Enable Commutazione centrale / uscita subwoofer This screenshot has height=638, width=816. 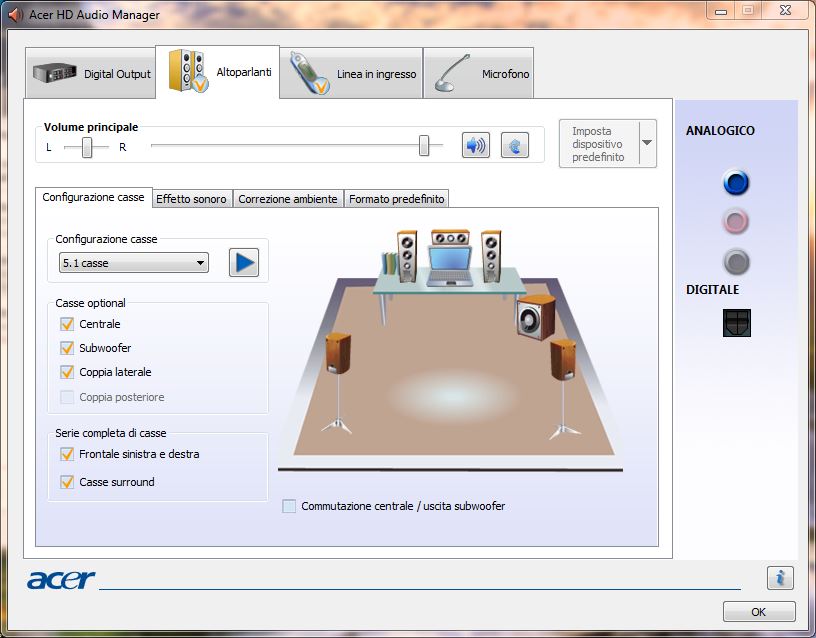pos(289,506)
